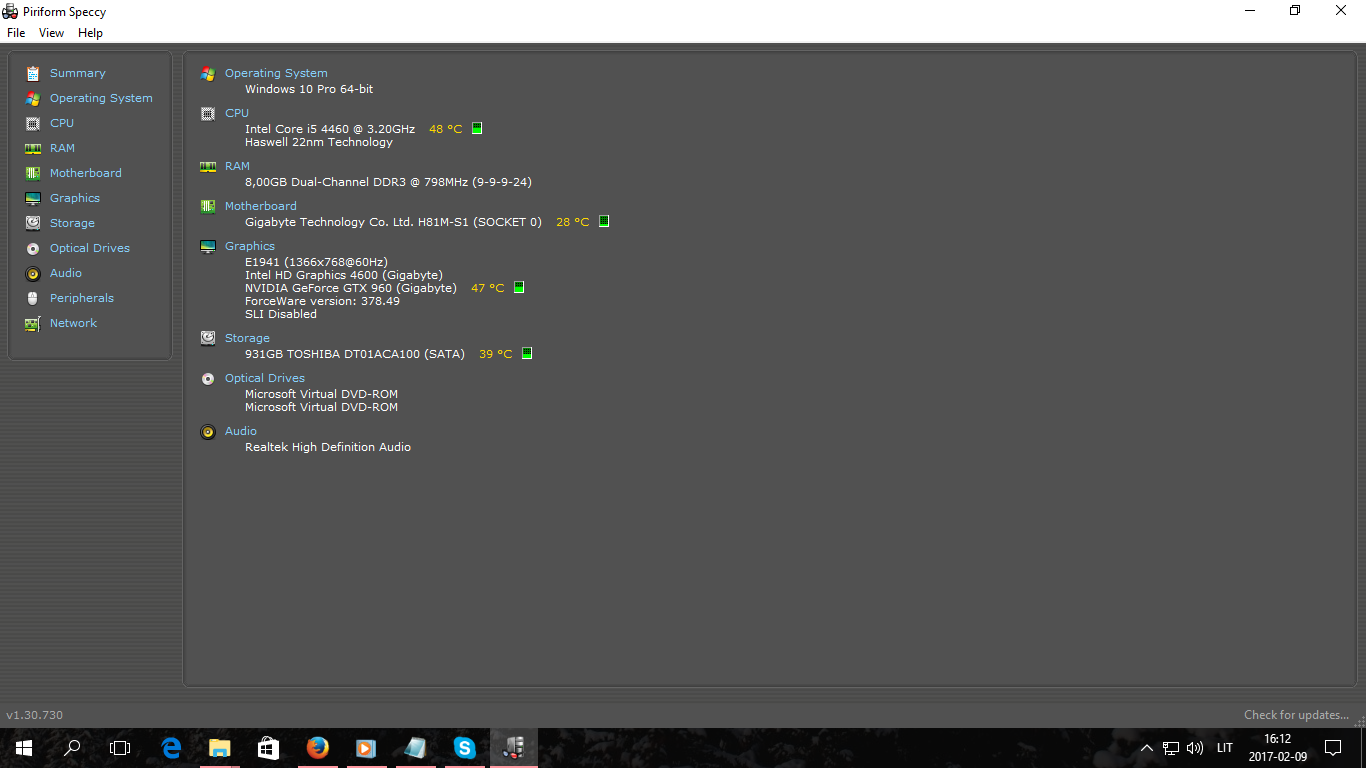Click the Realtek High Definition Audio text
This screenshot has height=768, width=1366.
coord(328,447)
